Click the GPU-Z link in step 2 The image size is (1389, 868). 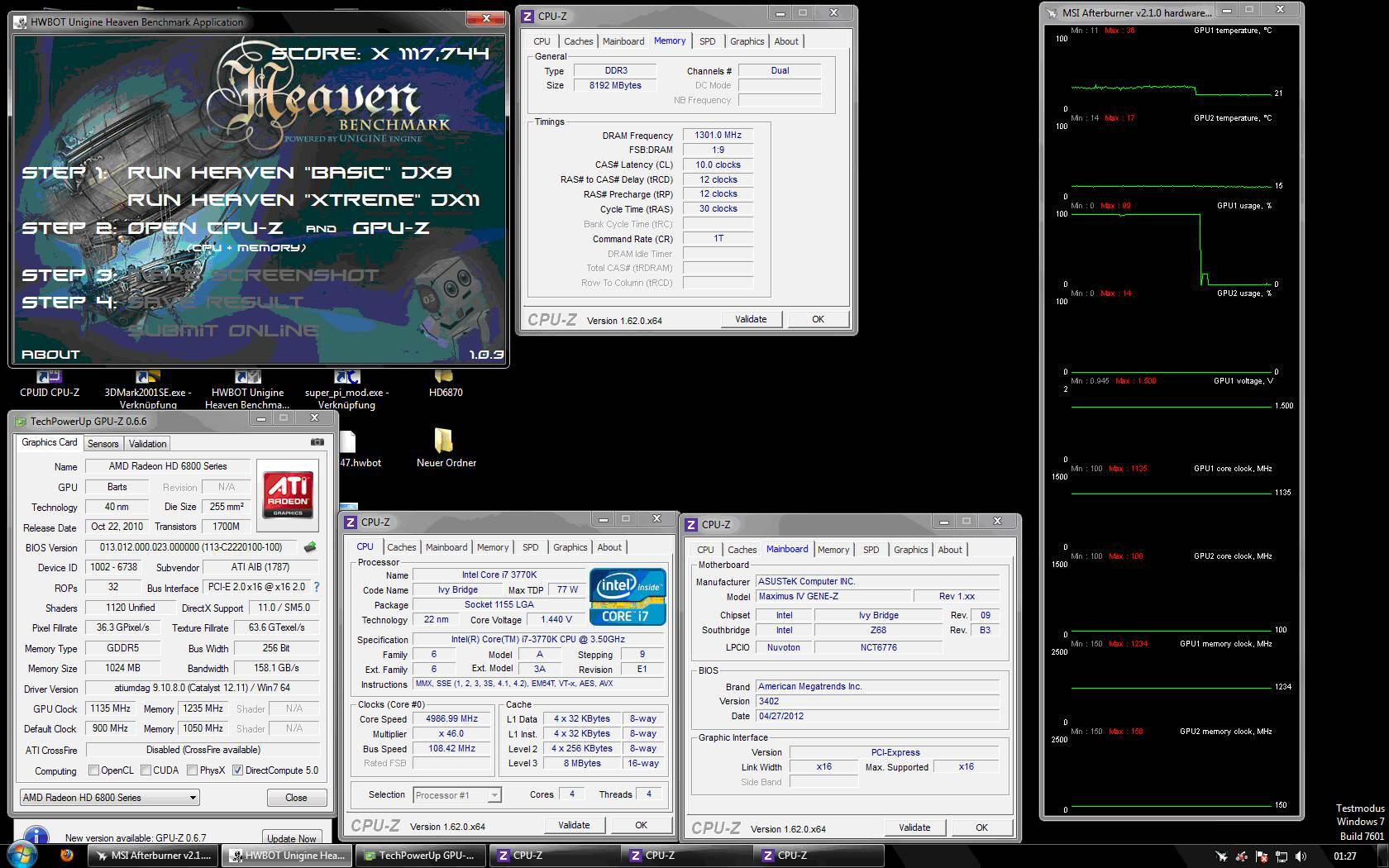391,228
